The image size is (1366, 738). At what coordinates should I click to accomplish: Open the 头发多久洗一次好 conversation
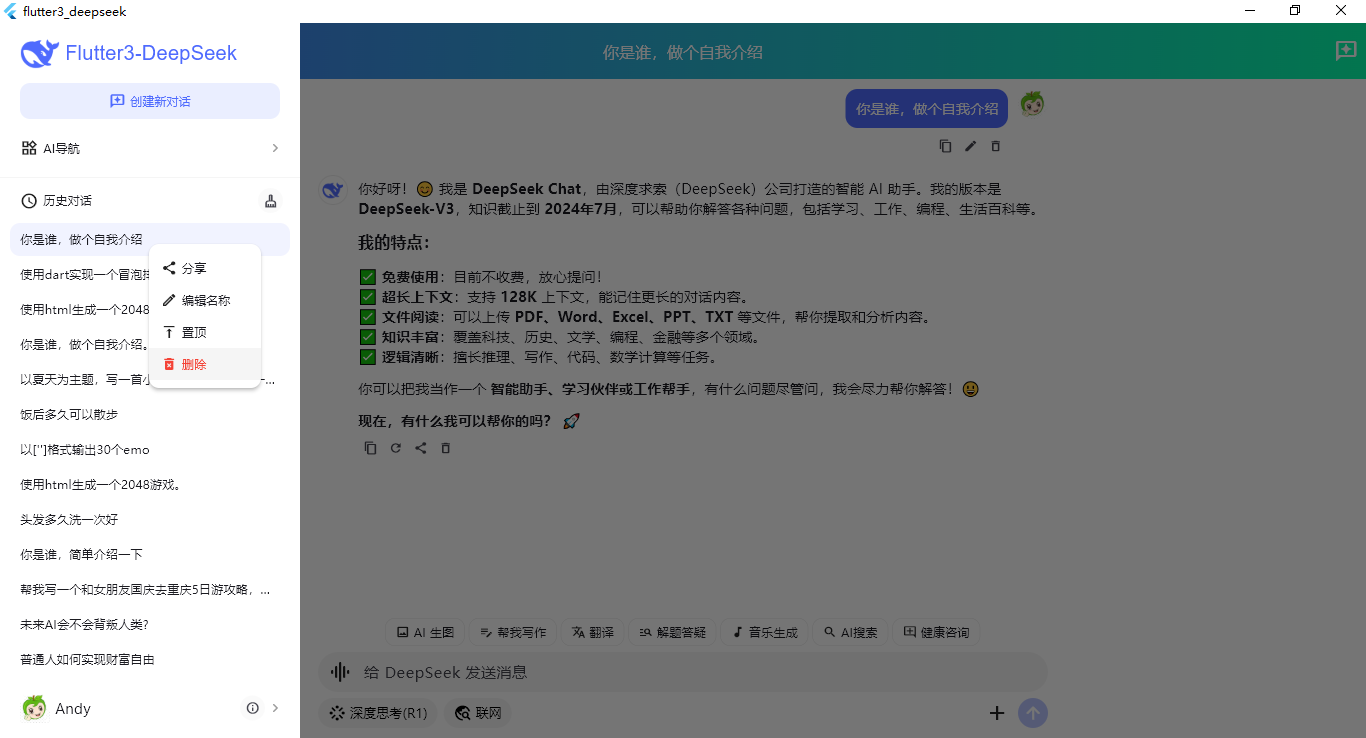[150, 519]
